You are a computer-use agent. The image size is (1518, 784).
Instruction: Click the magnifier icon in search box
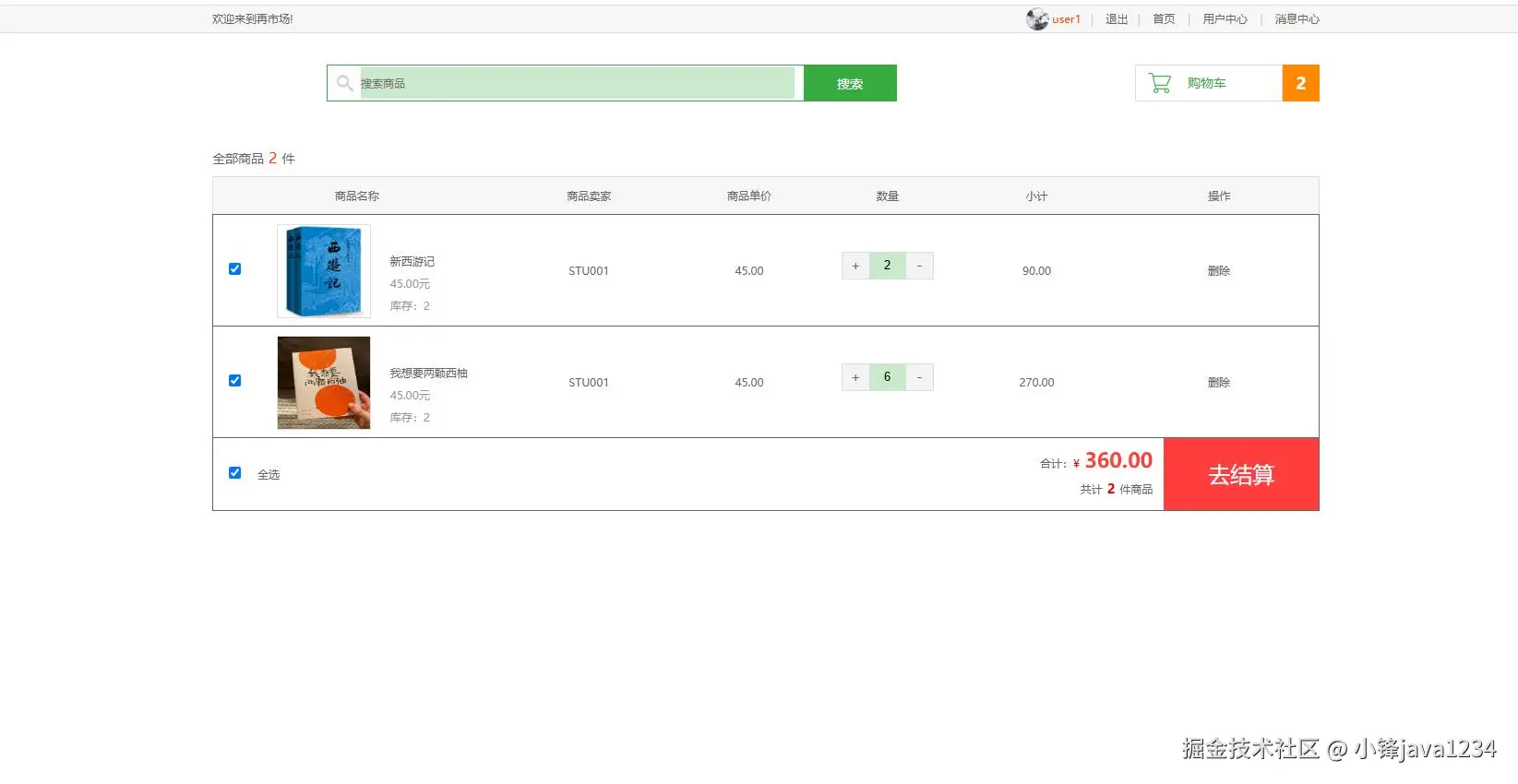click(344, 83)
